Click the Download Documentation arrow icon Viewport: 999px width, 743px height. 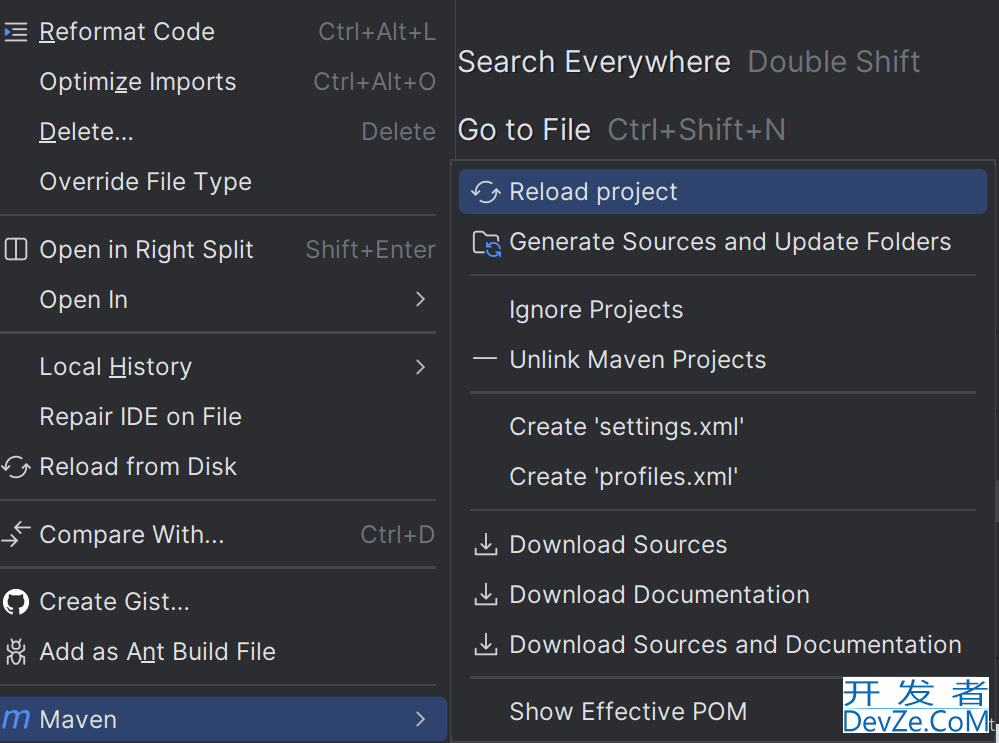point(486,595)
